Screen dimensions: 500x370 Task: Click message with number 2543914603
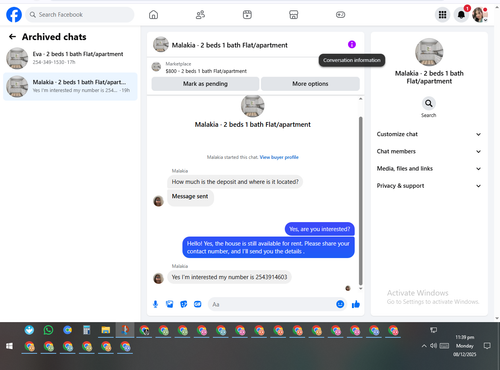point(229,277)
